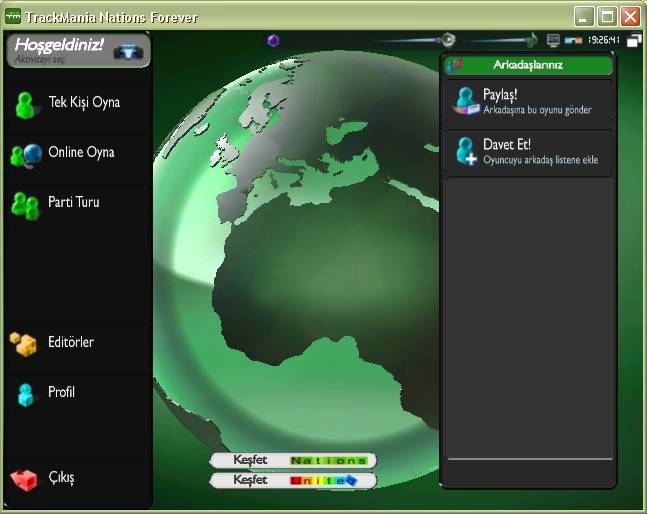Click Paylaş! to share the game
The height and width of the screenshot is (514, 647).
point(529,102)
